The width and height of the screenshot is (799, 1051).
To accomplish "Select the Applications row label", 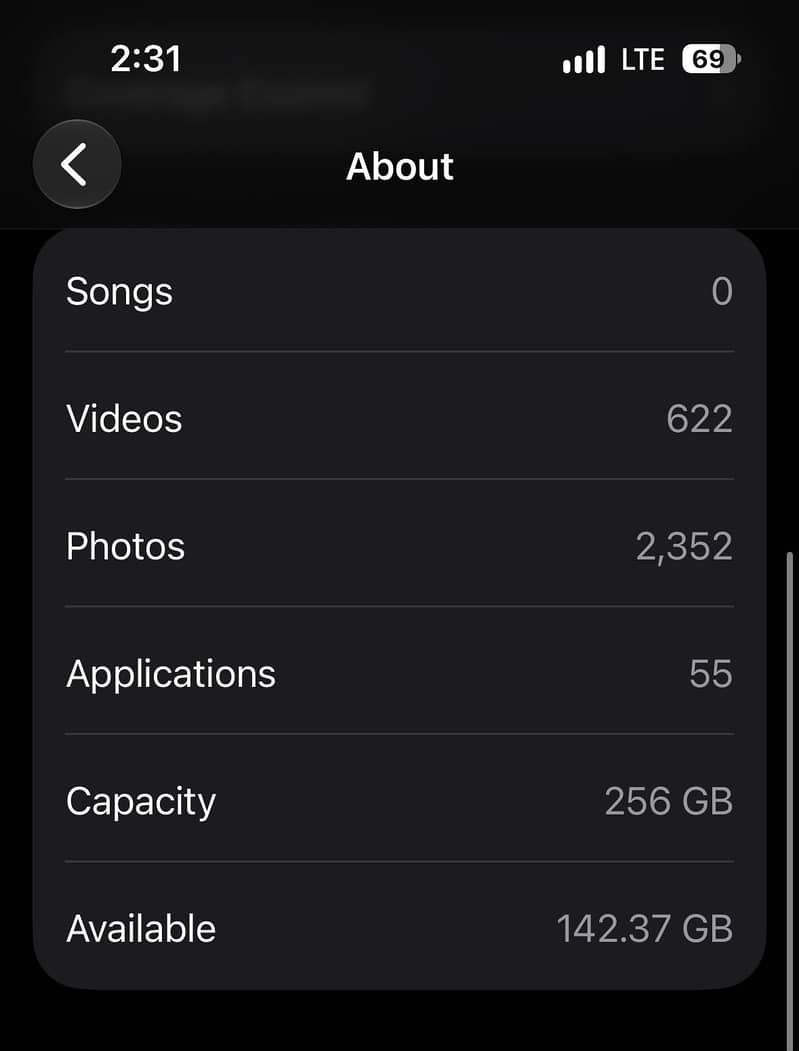I will (x=171, y=675).
